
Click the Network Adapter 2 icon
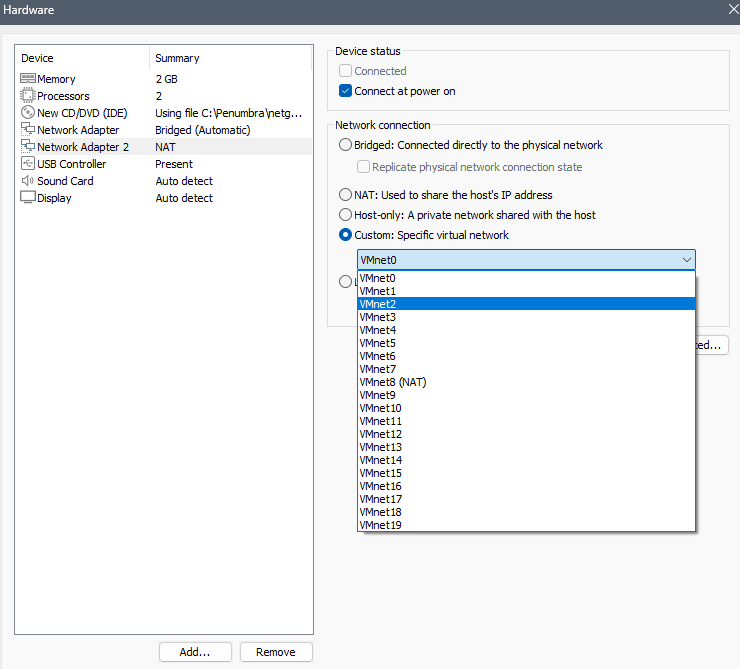[28, 146]
